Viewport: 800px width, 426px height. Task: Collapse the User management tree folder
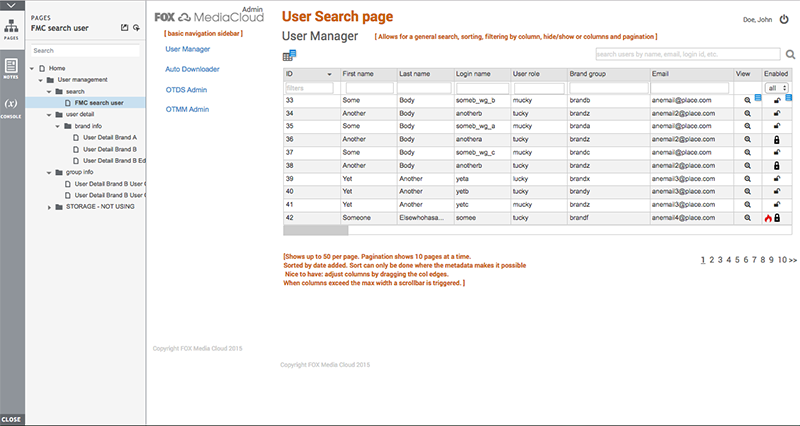[47, 79]
